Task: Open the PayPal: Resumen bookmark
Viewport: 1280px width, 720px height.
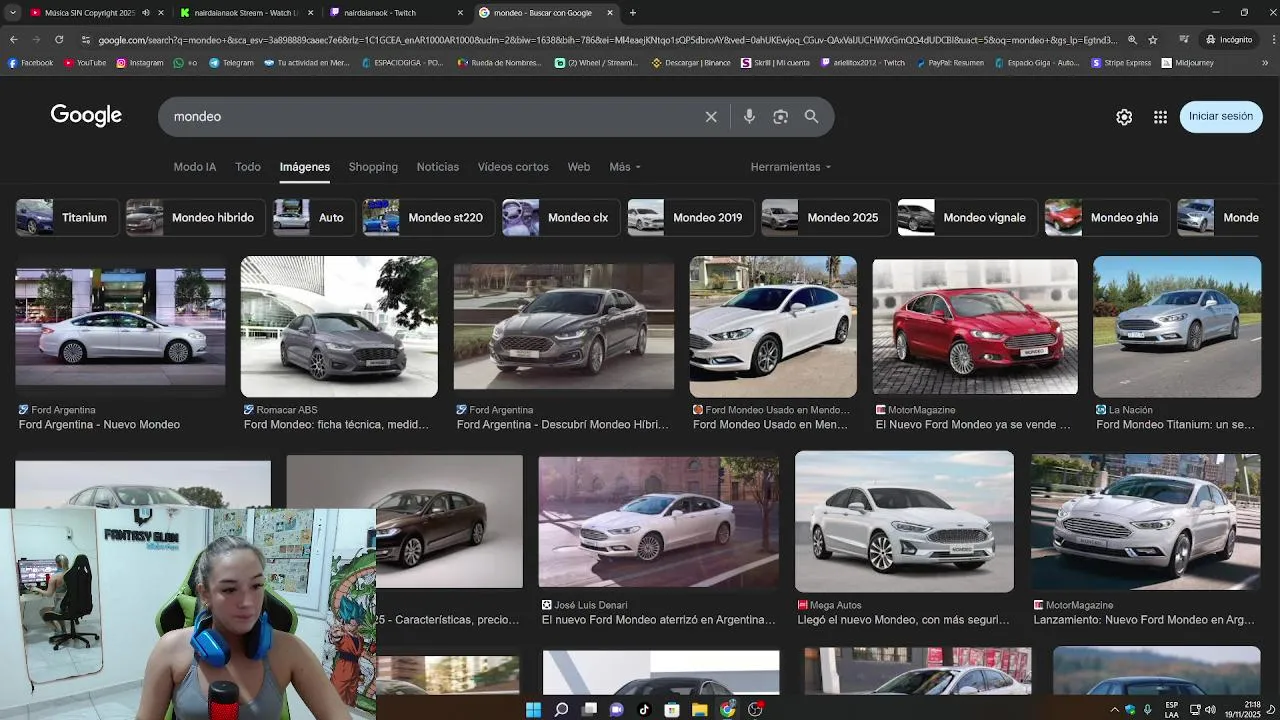Action: [951, 62]
